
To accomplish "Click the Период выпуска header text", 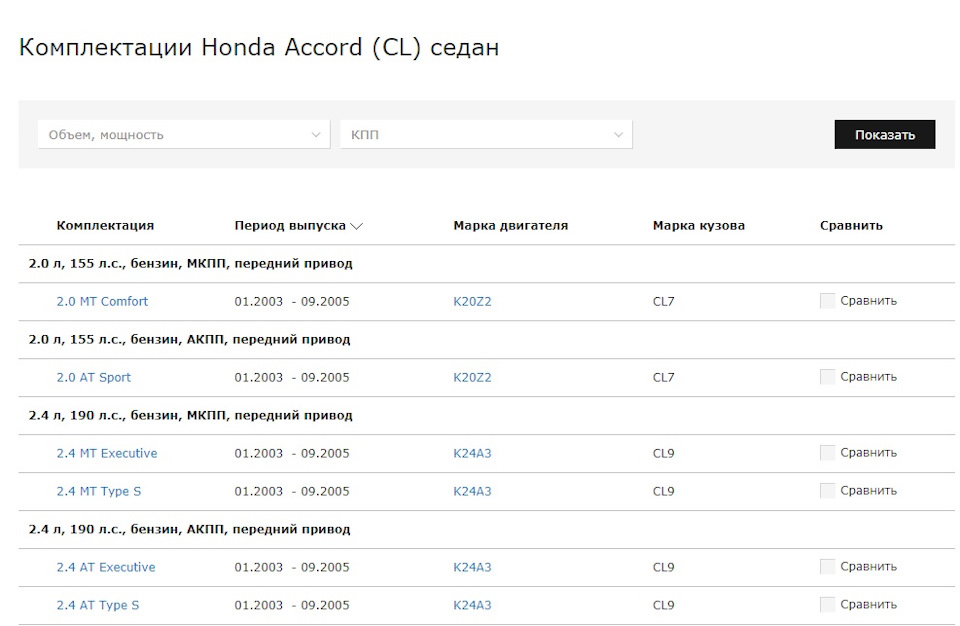I will [290, 225].
